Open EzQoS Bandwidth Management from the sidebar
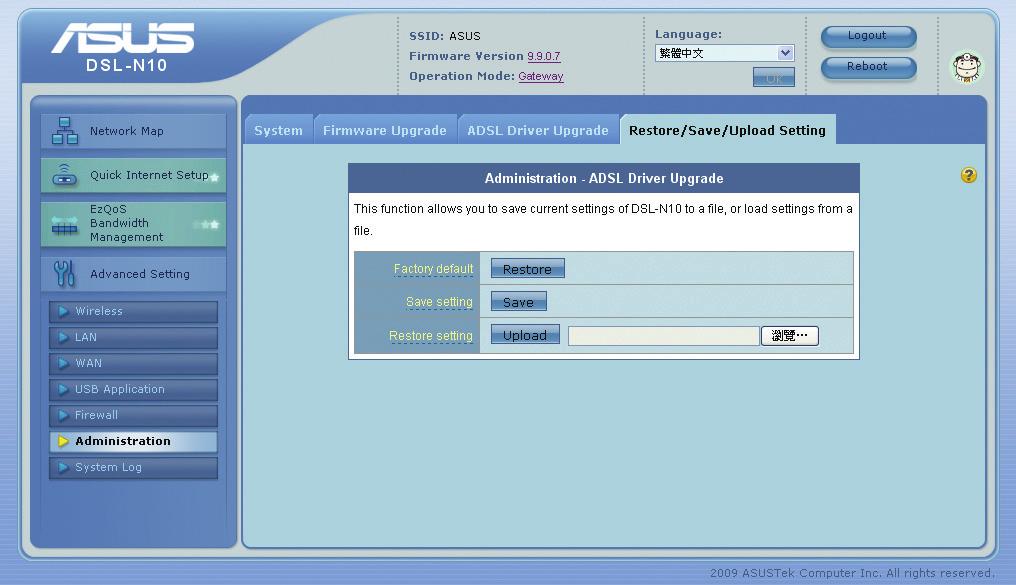 [133, 224]
